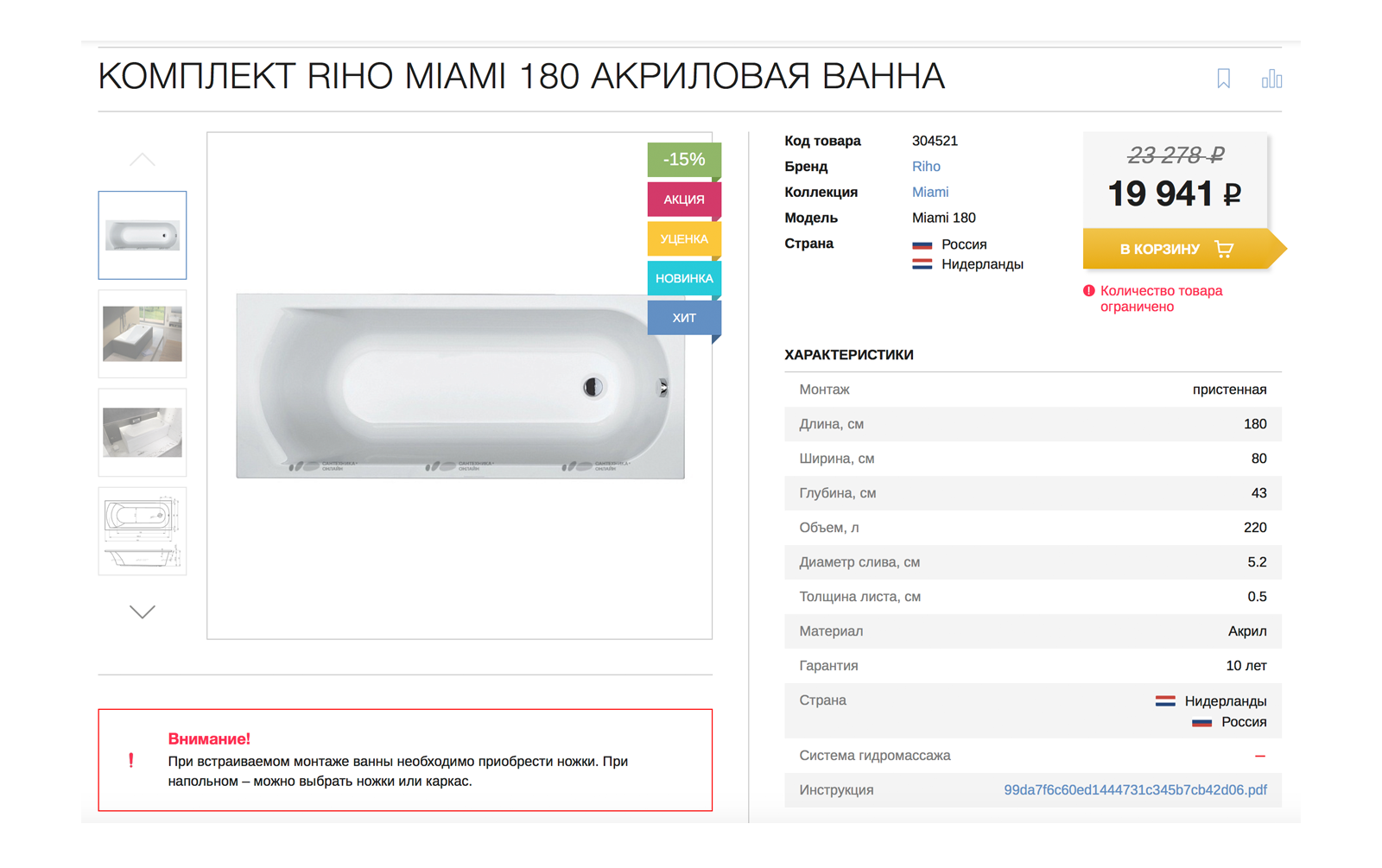
Task: Click the green -15% discount badge
Action: [684, 160]
